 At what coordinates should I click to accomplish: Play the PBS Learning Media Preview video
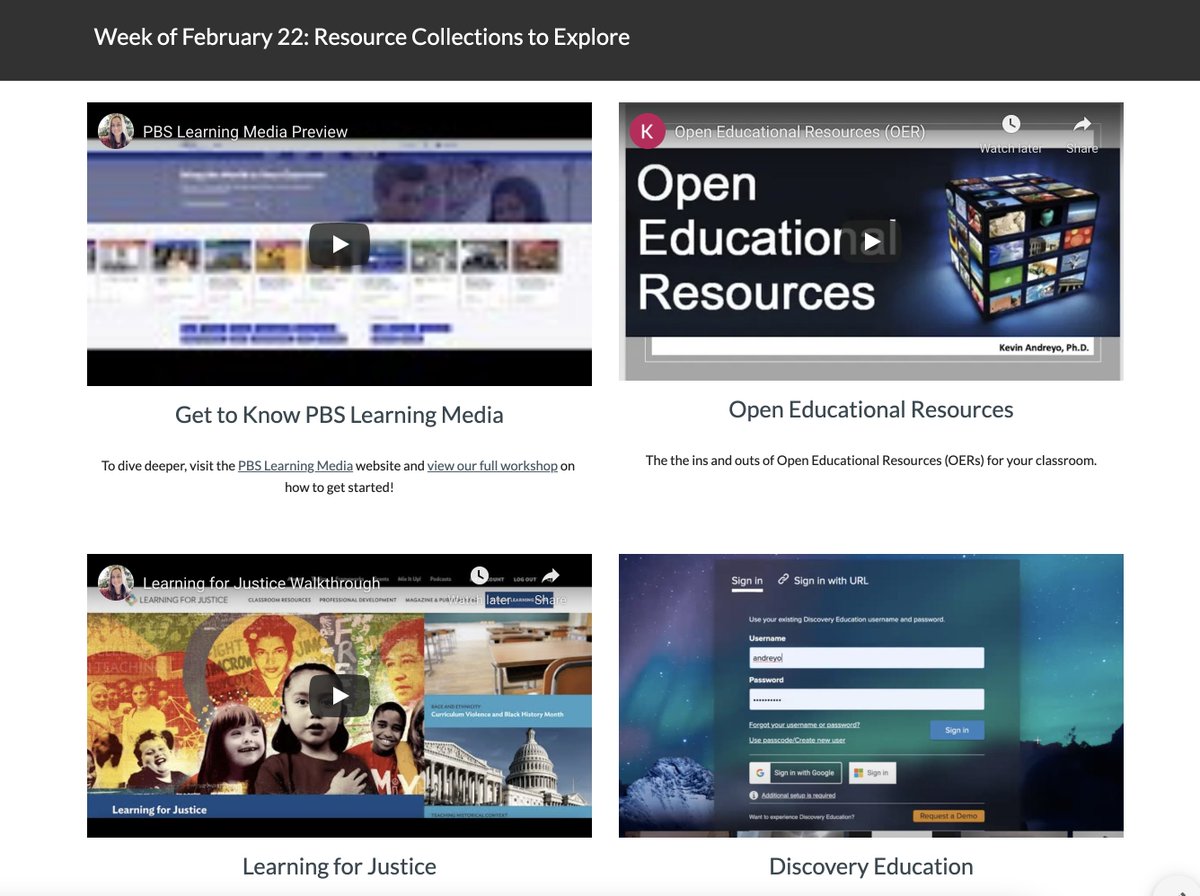click(x=339, y=243)
